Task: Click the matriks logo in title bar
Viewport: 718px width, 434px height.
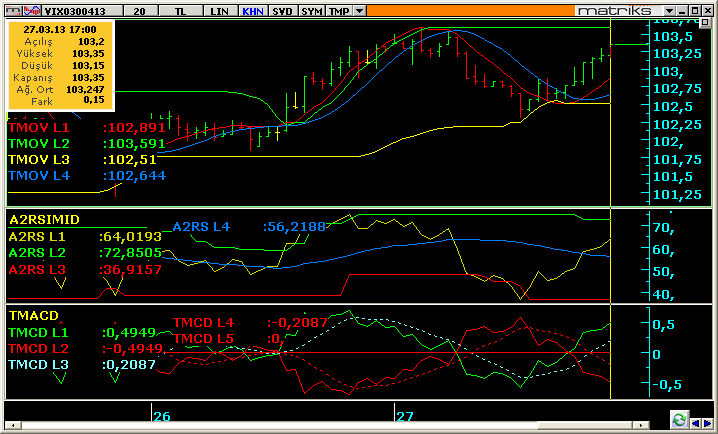Action: (614, 9)
